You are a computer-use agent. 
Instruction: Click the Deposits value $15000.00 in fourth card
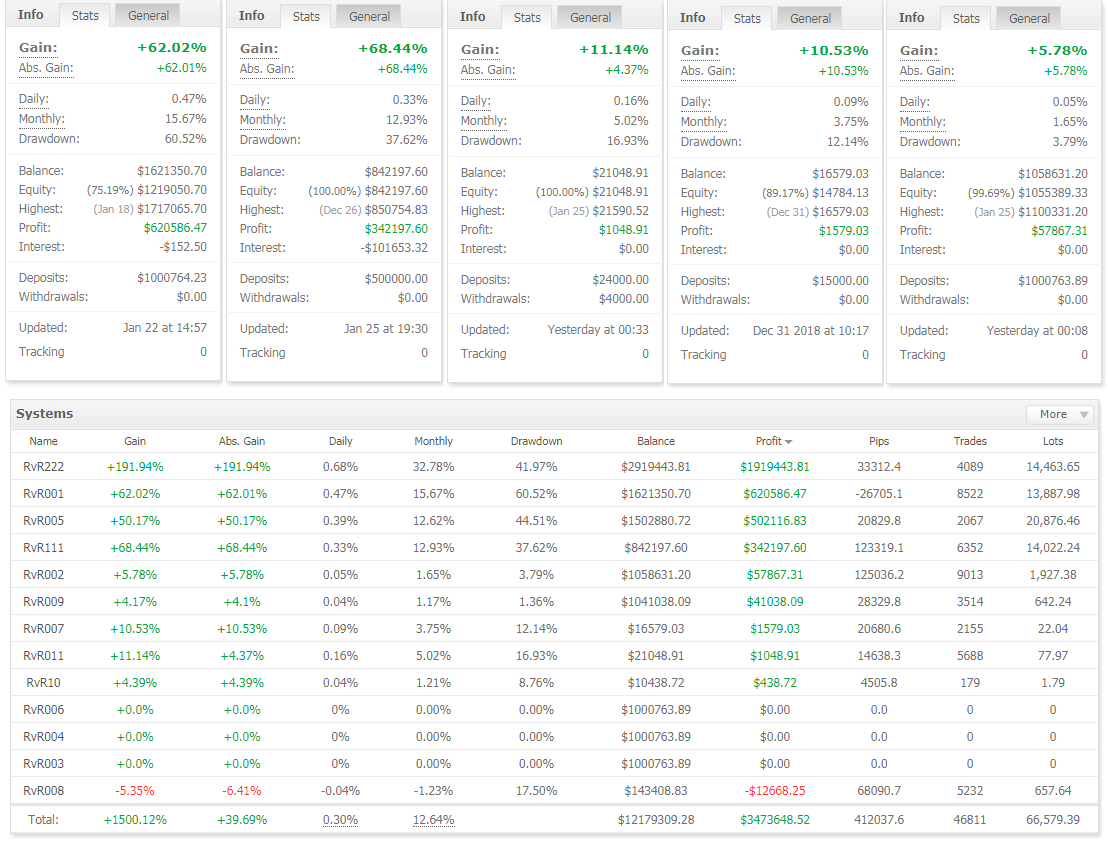tap(840, 281)
